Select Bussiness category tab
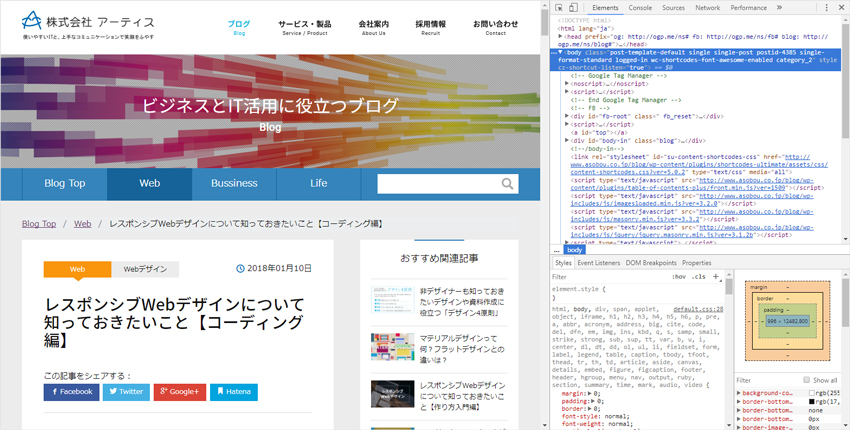This screenshot has width=850, height=430. [234, 183]
